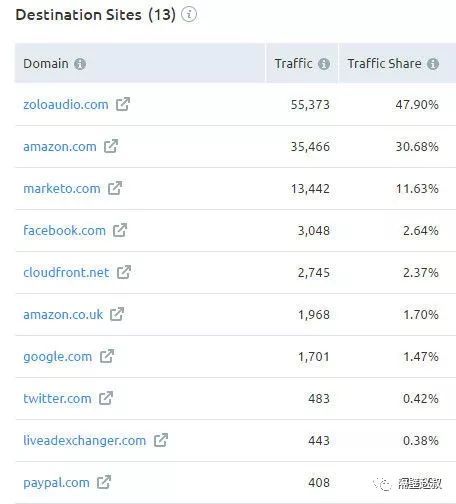This screenshot has width=456, height=504.
Task: Open zoloaudio.com external link icon
Action: coord(123,104)
